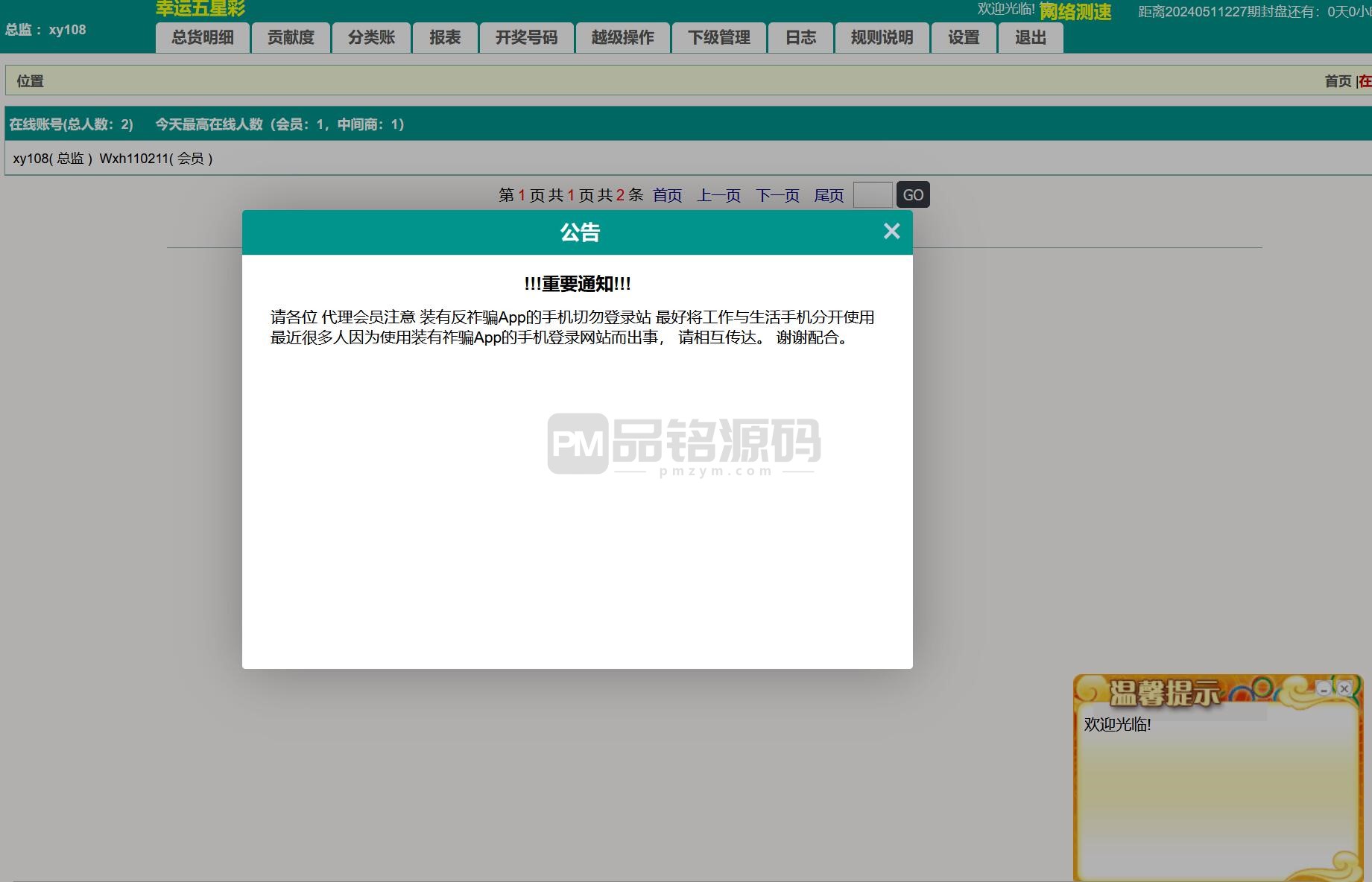The height and width of the screenshot is (882, 1372).
Task: Minimize the 温馨提示 popup panel
Action: 1323,688
